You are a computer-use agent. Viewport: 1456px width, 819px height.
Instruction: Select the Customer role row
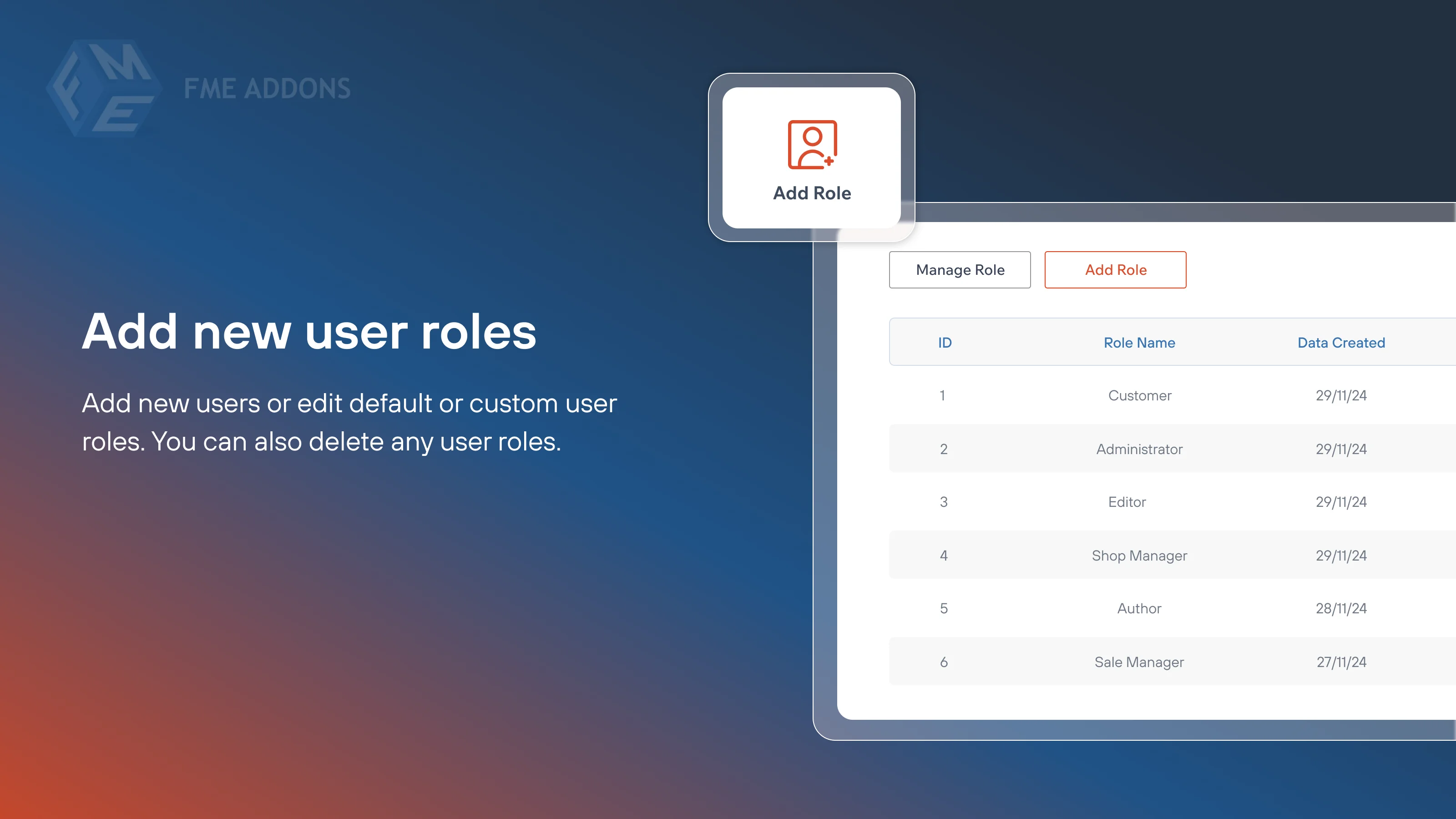(x=1139, y=395)
